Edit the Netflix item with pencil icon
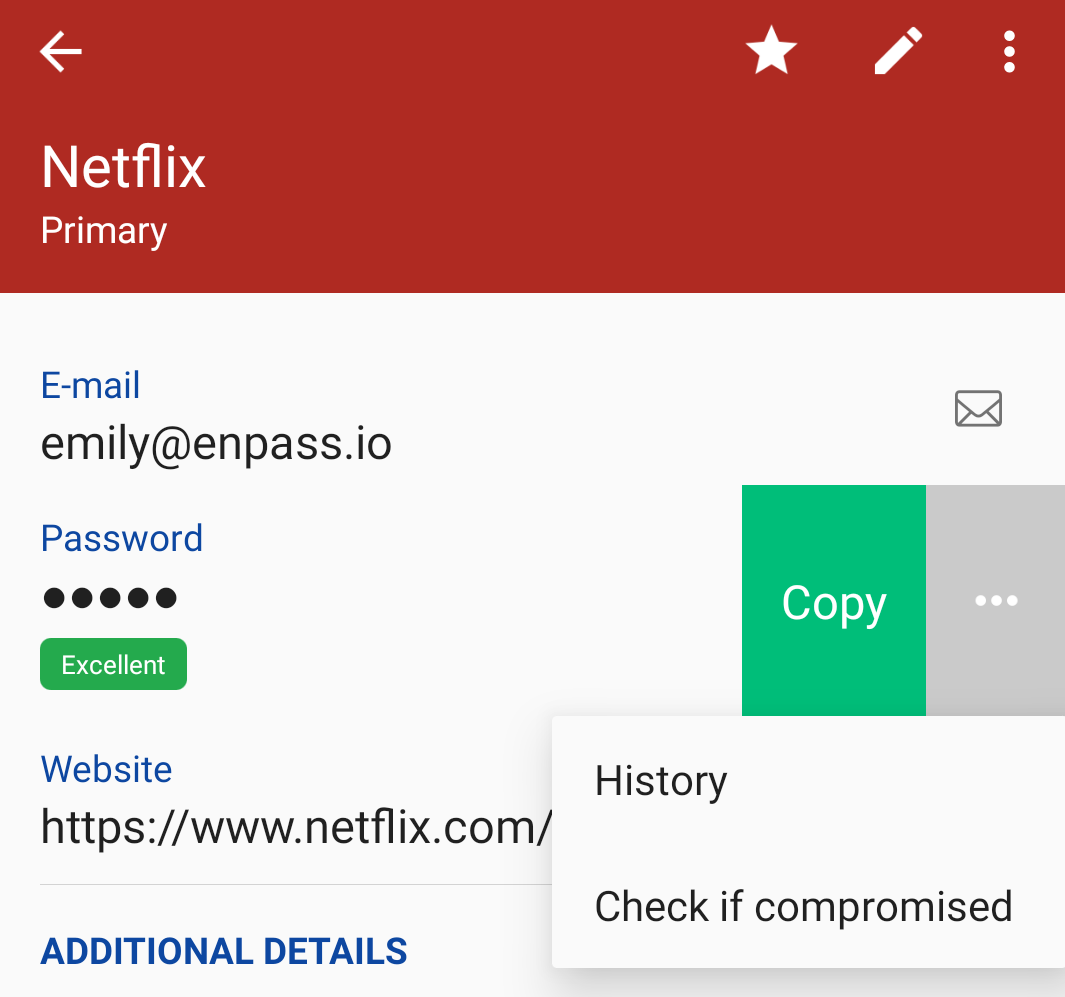This screenshot has width=1065, height=997. [898, 50]
